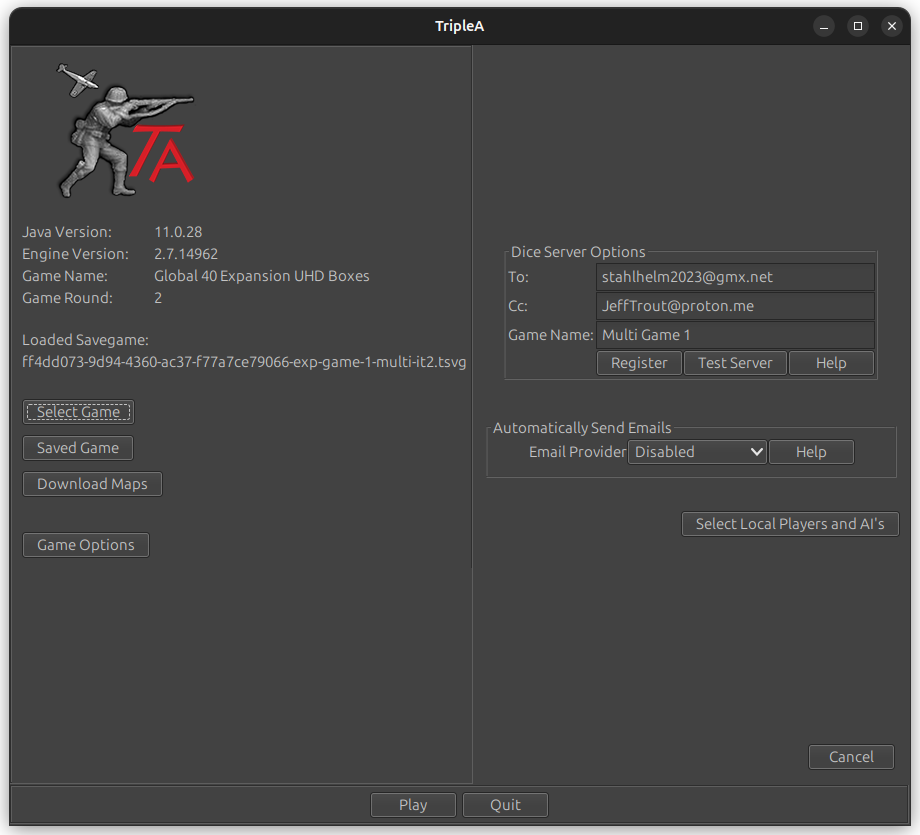Expand the Disabled provider selection
This screenshot has width=920, height=835.
click(x=696, y=451)
